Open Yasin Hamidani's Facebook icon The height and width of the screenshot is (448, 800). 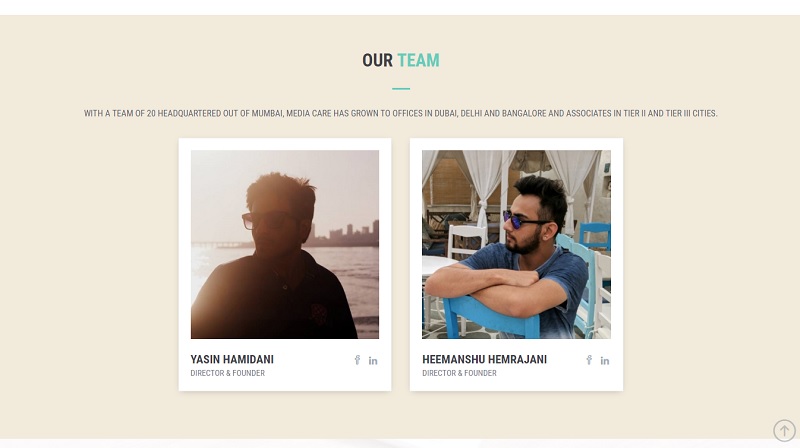pyautogui.click(x=357, y=360)
